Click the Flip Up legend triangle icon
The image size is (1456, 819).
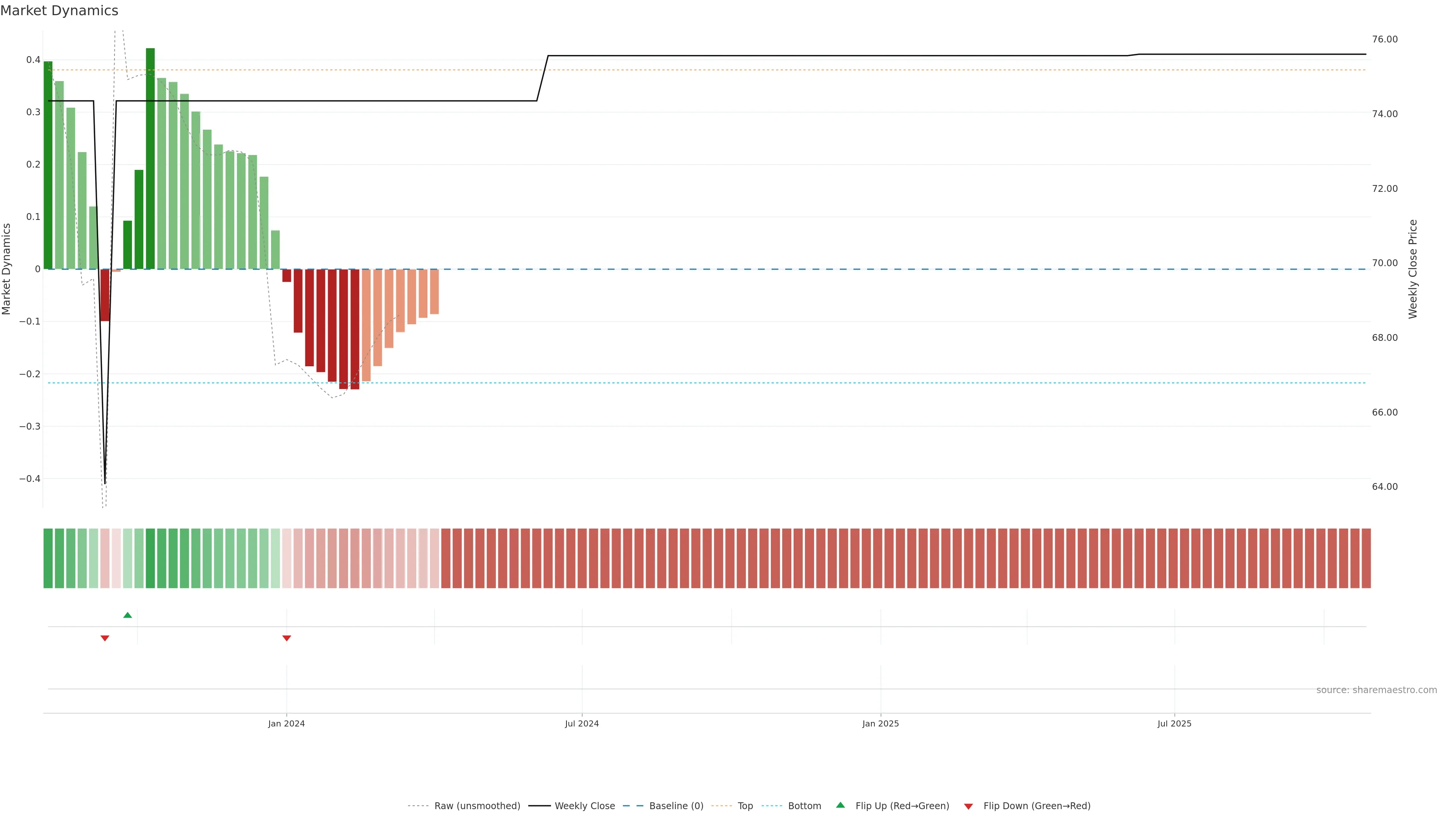pyautogui.click(x=841, y=805)
